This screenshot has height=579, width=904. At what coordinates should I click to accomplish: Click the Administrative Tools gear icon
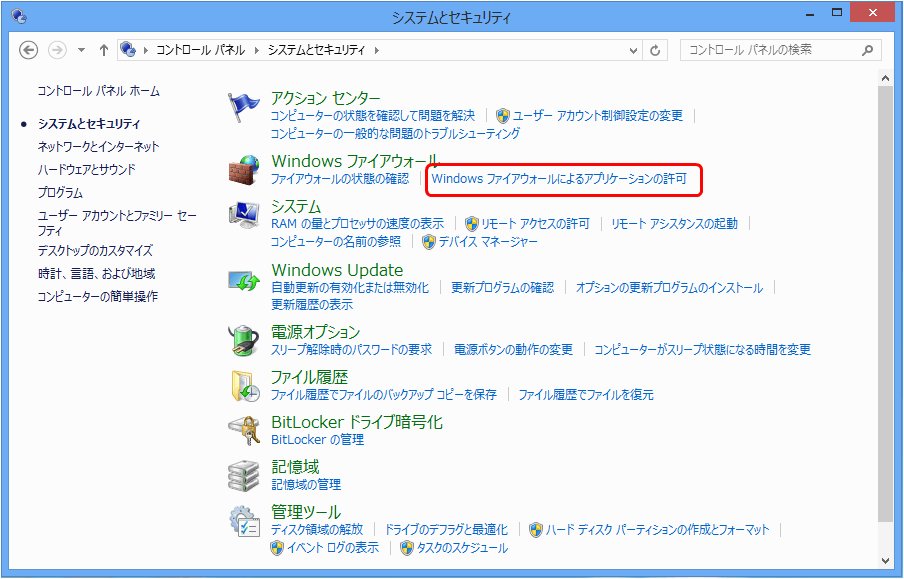pos(244,521)
